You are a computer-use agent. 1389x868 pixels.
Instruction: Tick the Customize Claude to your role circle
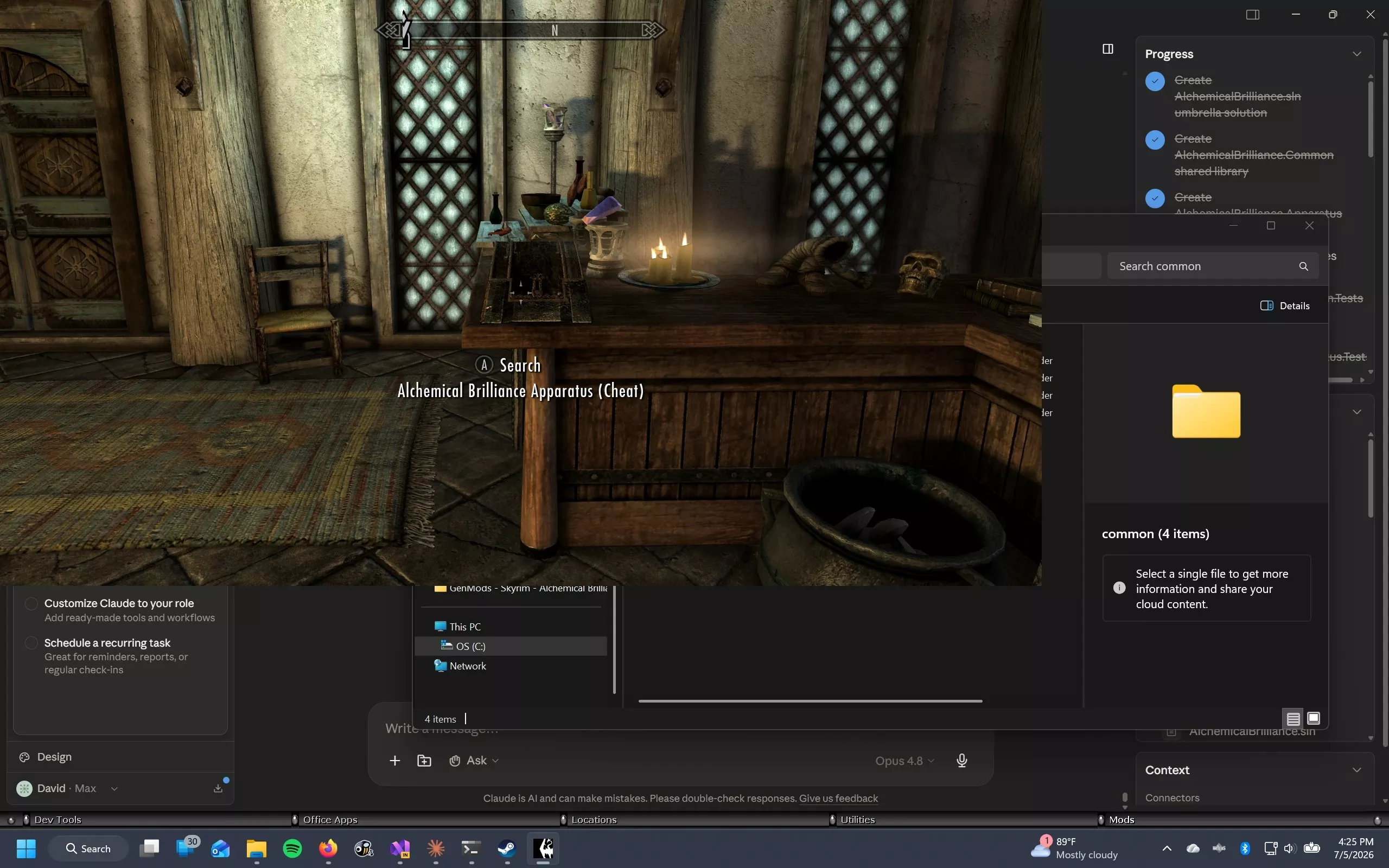(31, 603)
